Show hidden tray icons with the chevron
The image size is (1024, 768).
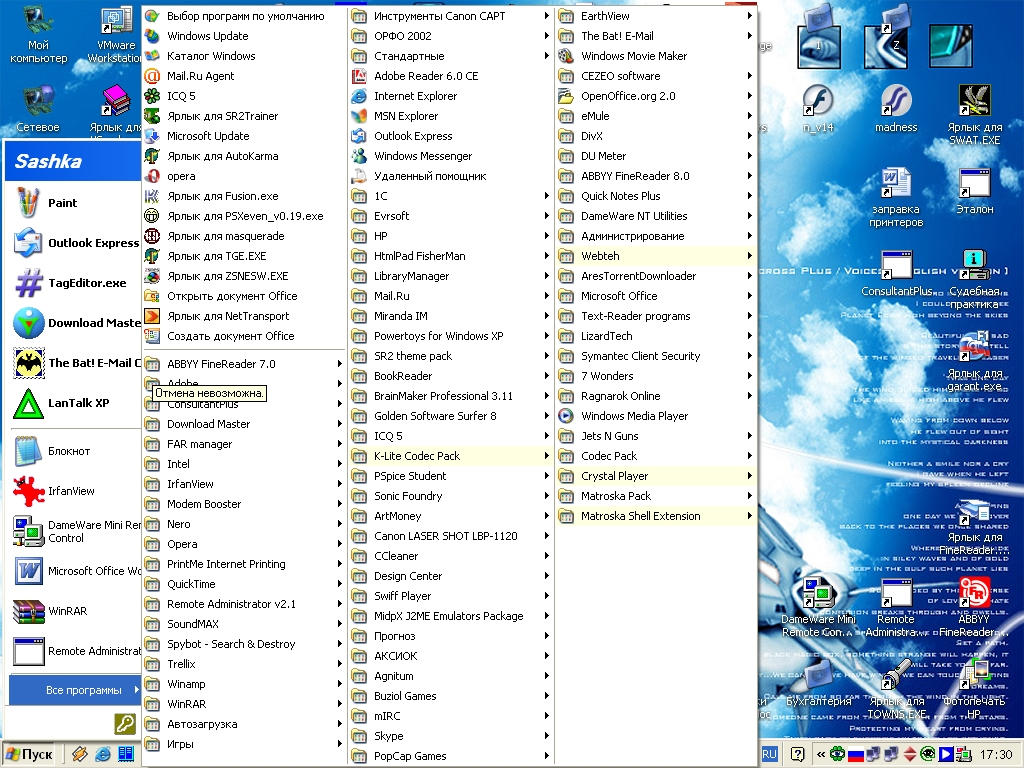point(821,754)
